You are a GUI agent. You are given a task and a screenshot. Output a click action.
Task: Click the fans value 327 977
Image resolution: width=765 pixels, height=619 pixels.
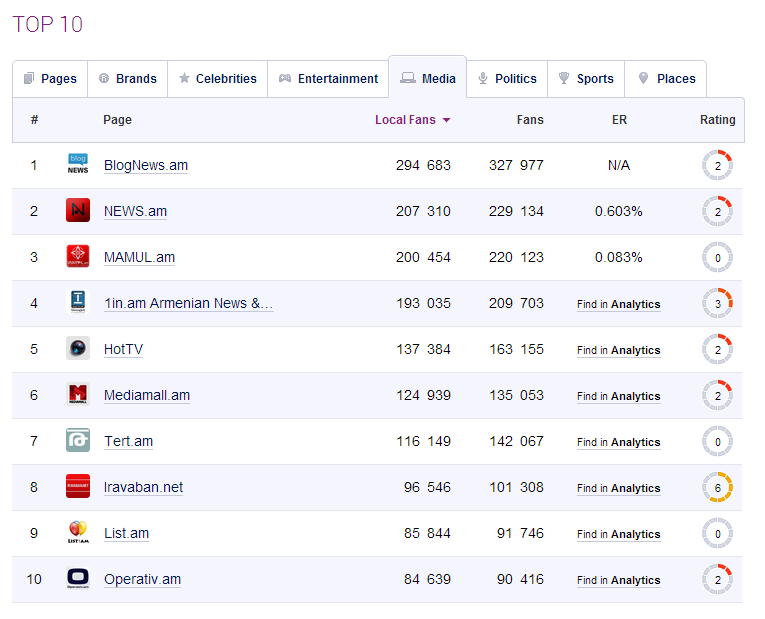pyautogui.click(x=516, y=165)
